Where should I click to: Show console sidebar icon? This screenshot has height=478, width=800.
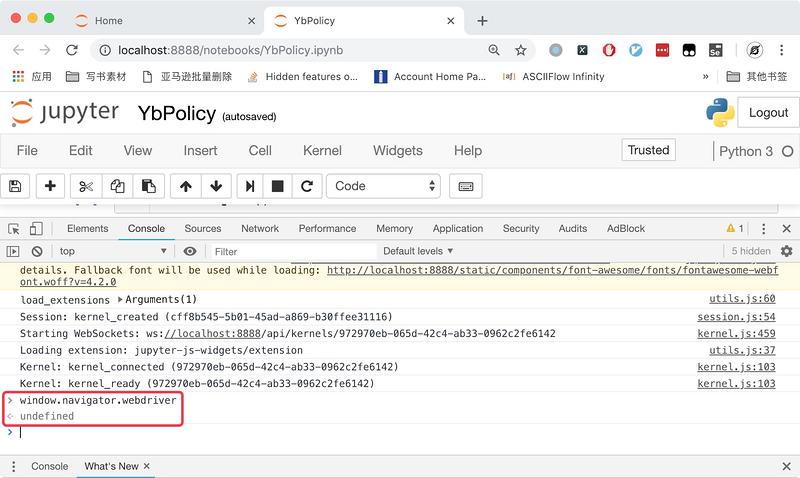[13, 251]
